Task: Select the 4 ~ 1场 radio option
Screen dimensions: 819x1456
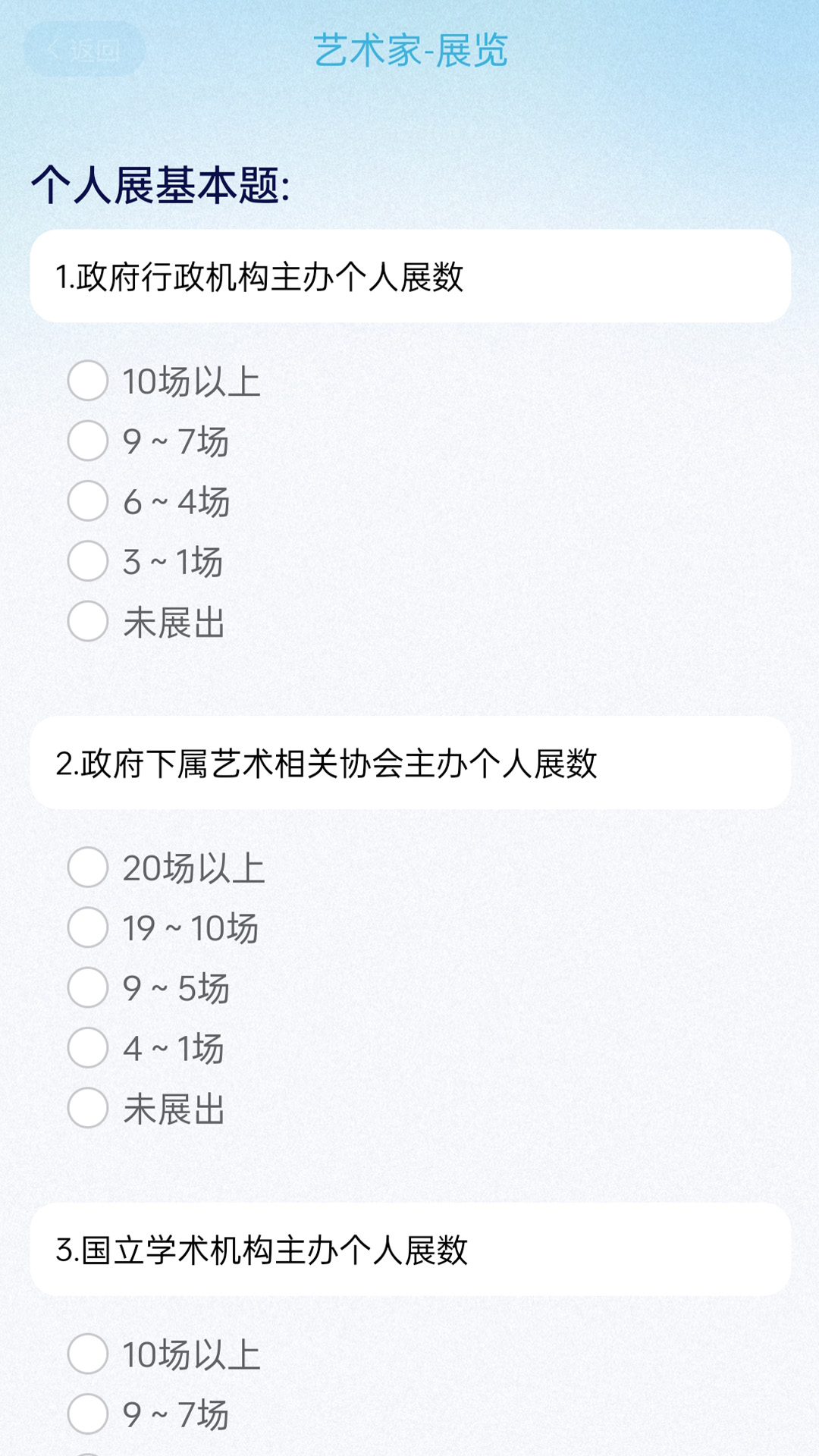Action: pos(88,1048)
